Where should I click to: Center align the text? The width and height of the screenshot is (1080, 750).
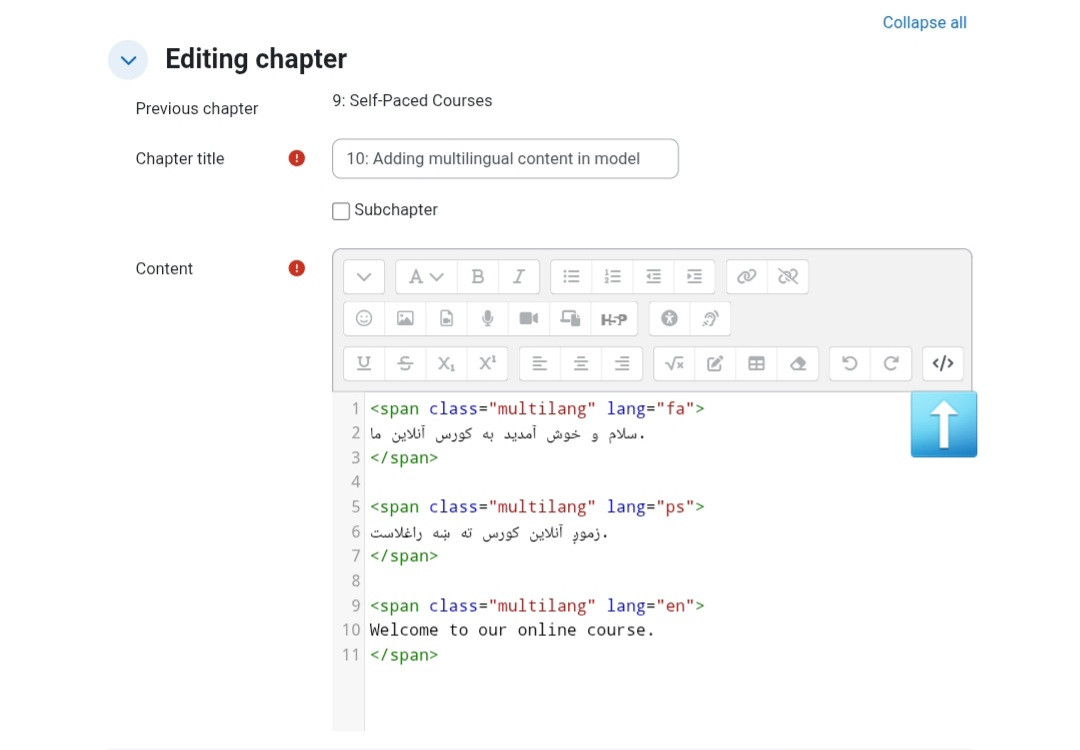(x=581, y=364)
